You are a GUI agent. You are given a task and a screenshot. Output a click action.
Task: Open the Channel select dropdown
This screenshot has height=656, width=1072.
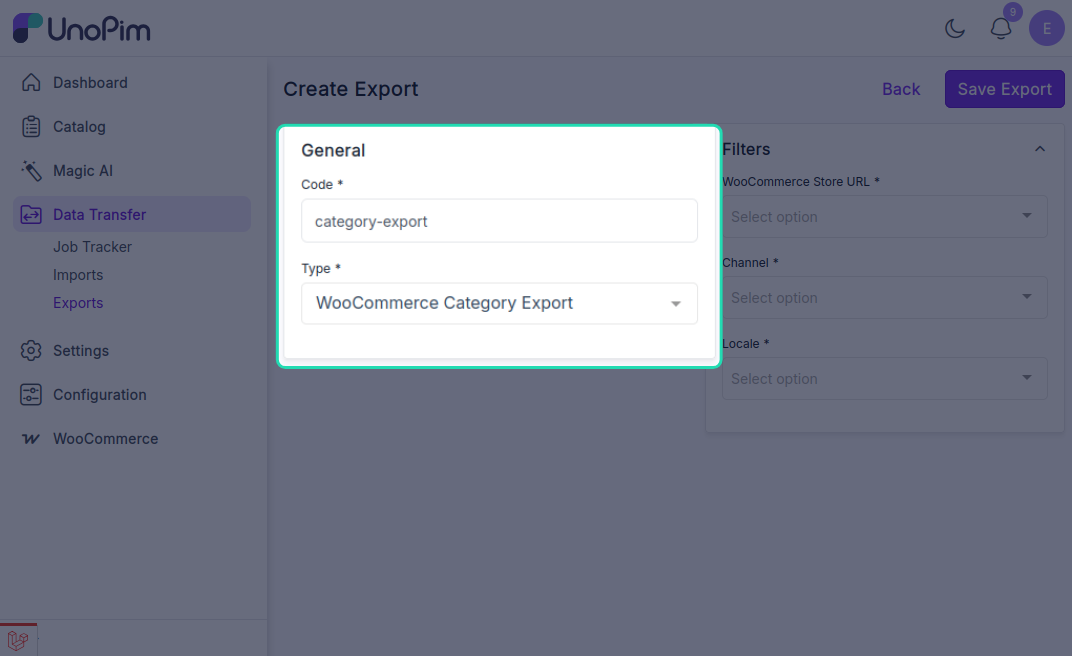coord(885,297)
